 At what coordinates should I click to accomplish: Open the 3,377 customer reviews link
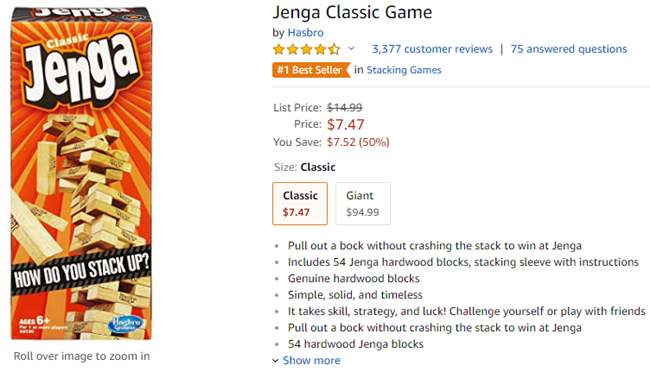432,49
